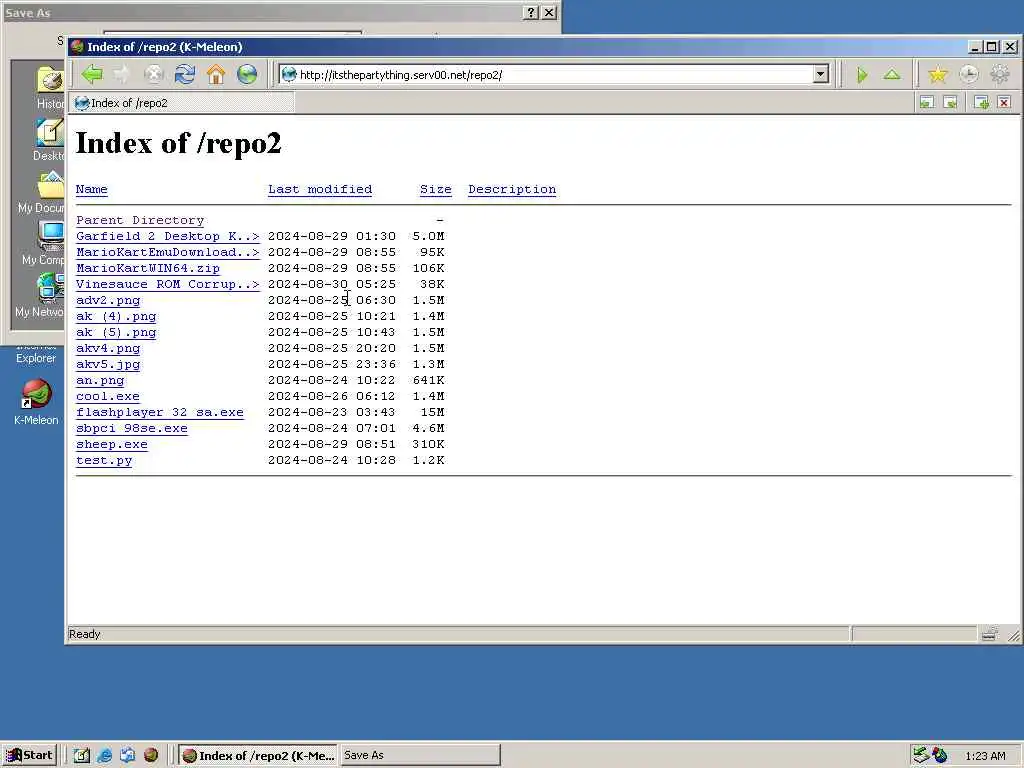Sort listing by Size
Image resolution: width=1024 pixels, height=768 pixels.
(436, 189)
